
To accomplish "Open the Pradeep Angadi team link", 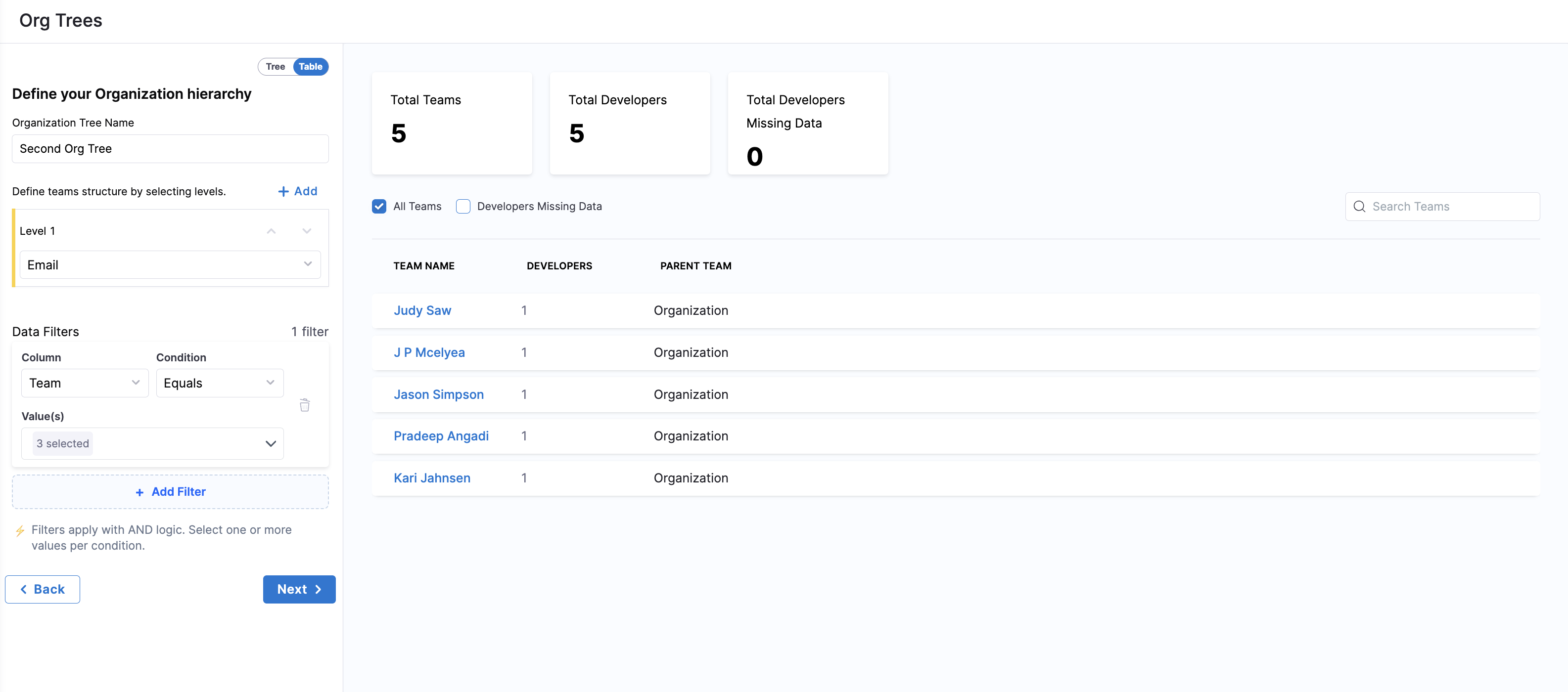I will 441,436.
